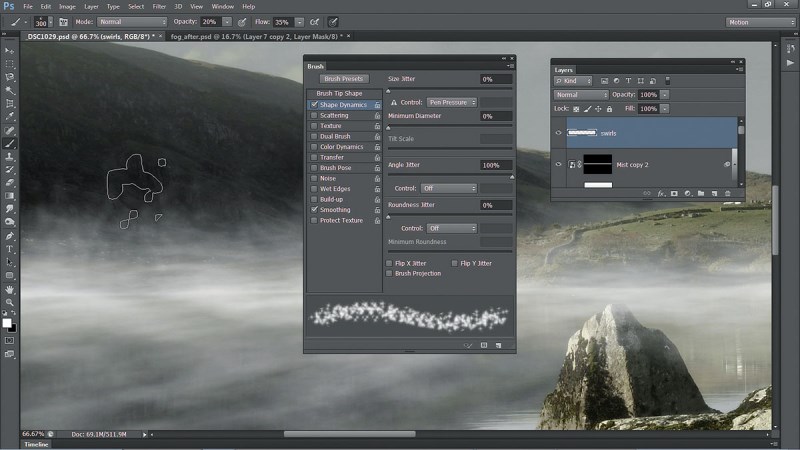Open the brush Mode dropdown
800x450 pixels.
133,22
